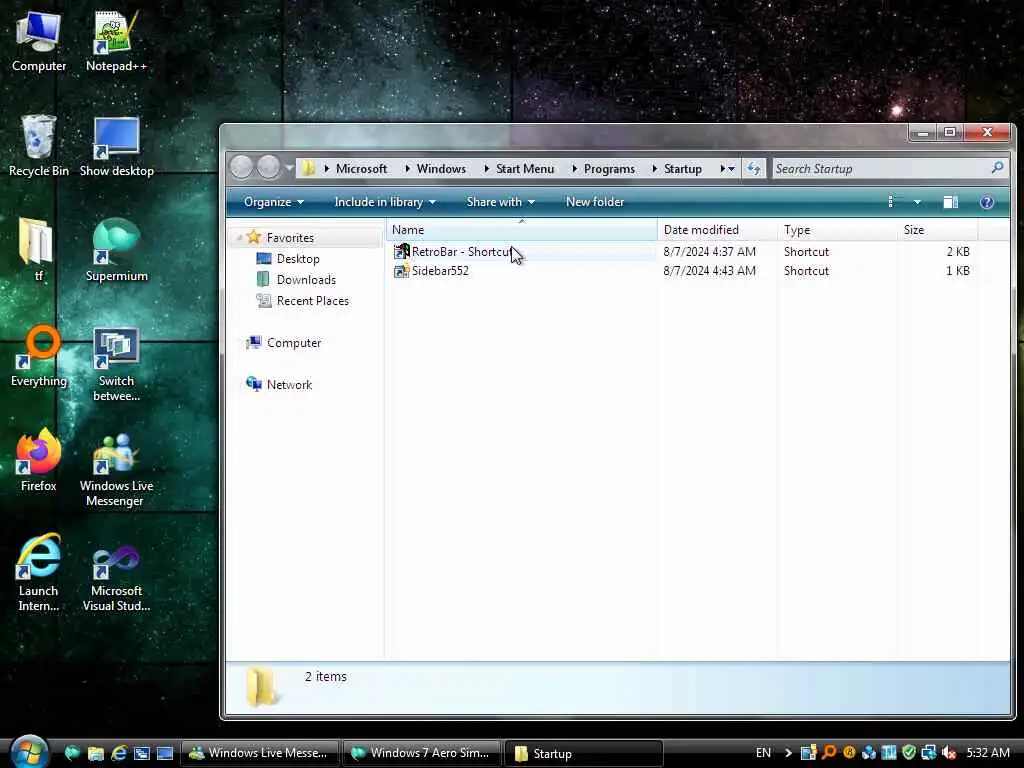This screenshot has width=1024, height=768.
Task: Expand the arrow after Microsoft breadcrumb
Action: (x=408, y=168)
